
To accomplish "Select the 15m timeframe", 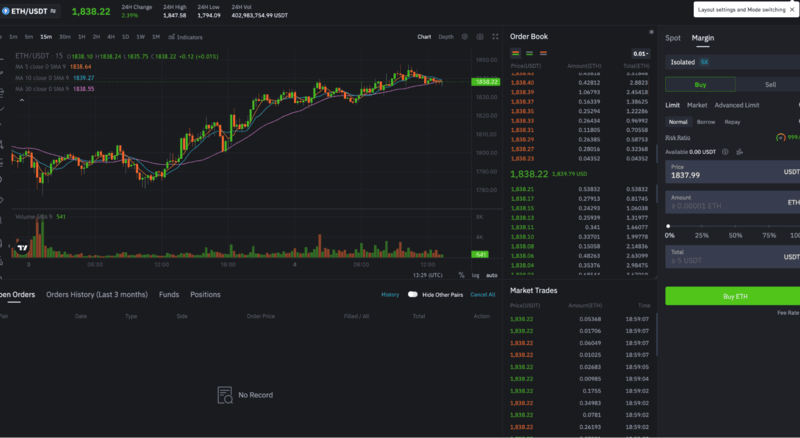I will [x=46, y=37].
